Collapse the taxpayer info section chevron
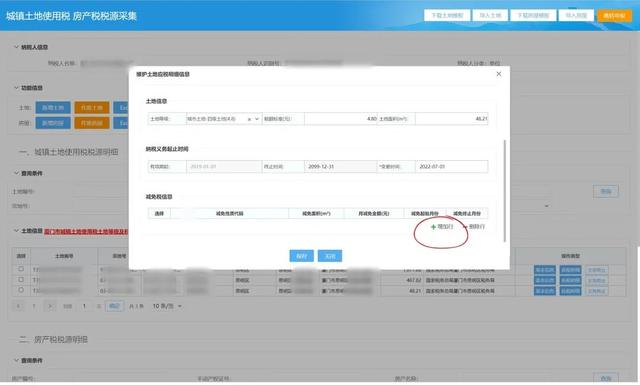This screenshot has height=385, width=640. coord(16,47)
